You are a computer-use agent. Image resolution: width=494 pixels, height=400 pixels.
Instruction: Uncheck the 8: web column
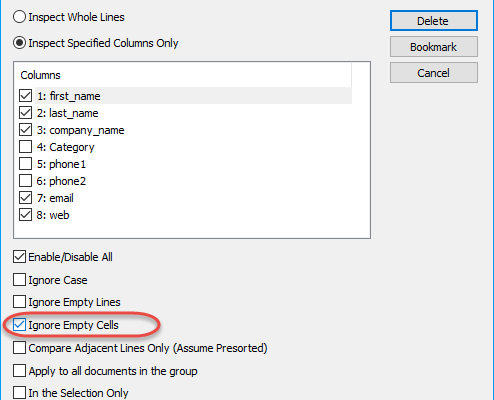[26, 215]
